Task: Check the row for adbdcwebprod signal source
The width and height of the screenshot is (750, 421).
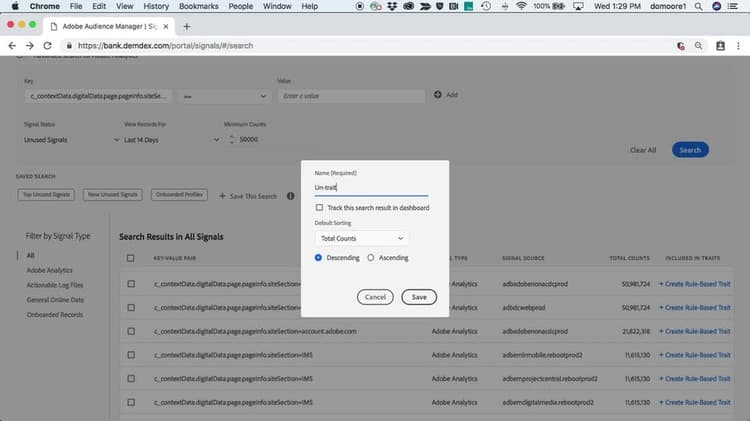Action: pyautogui.click(x=131, y=308)
